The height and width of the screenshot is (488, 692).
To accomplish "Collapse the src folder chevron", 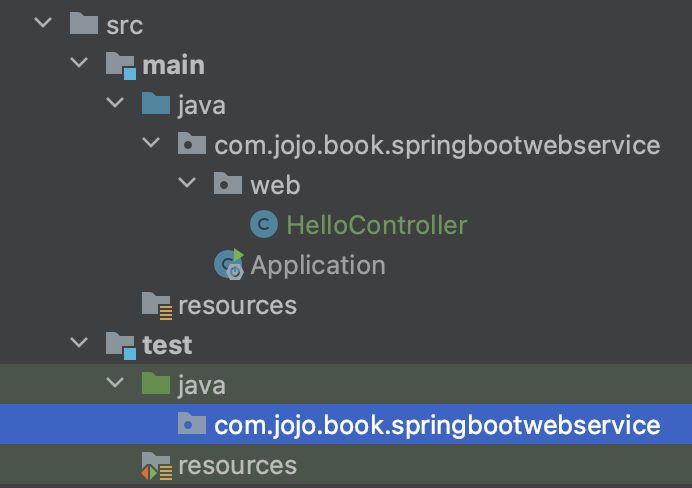I will 43,22.
